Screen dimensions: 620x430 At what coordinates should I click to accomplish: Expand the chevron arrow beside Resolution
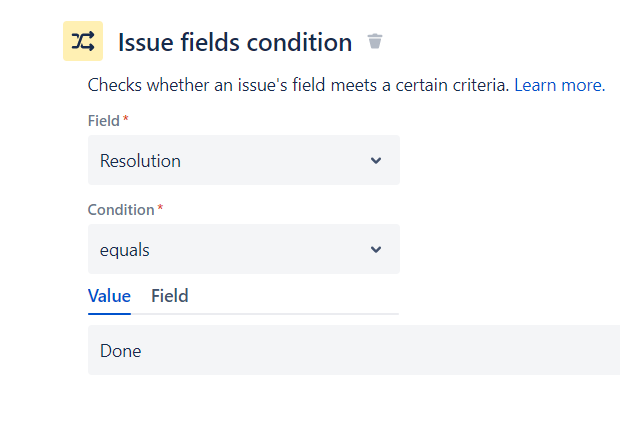[x=376, y=161]
